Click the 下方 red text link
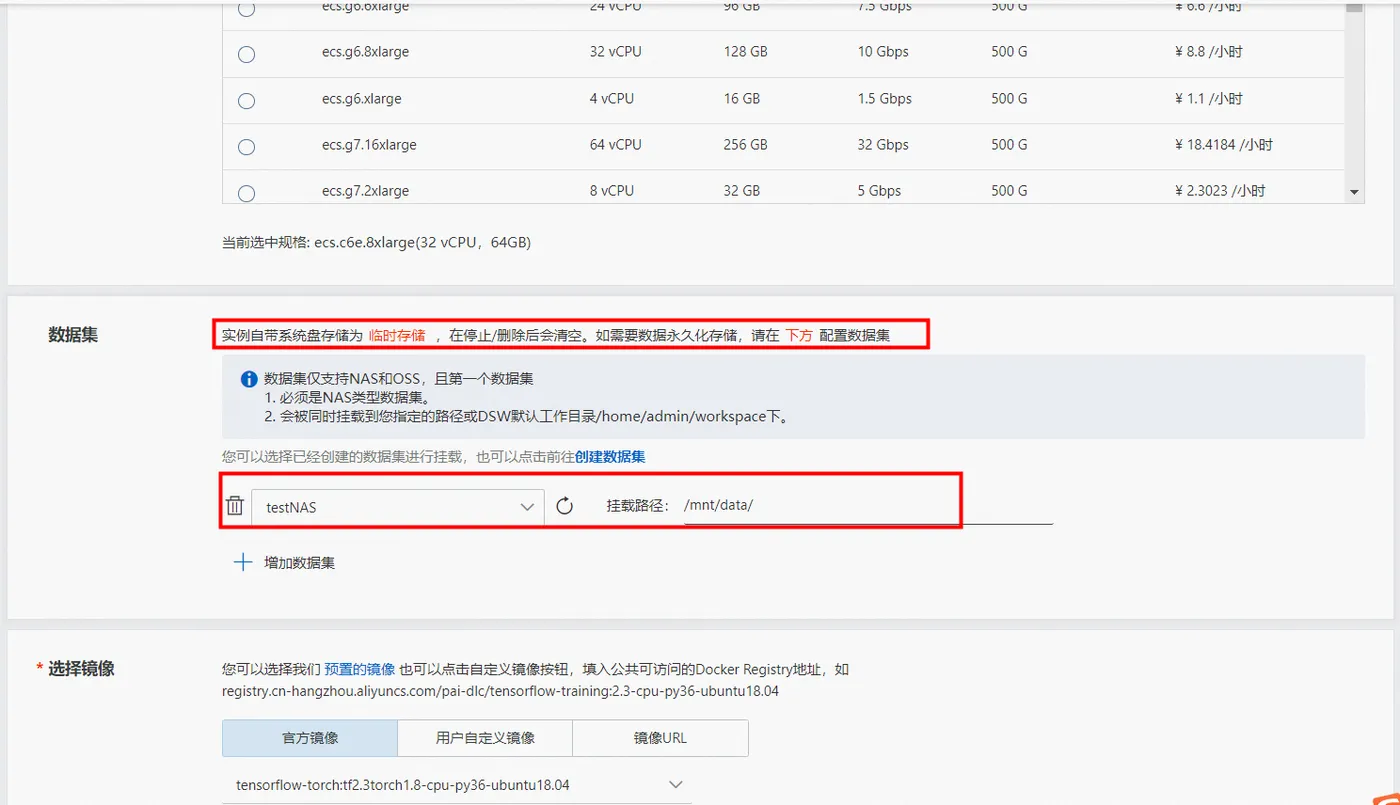 (x=799, y=335)
